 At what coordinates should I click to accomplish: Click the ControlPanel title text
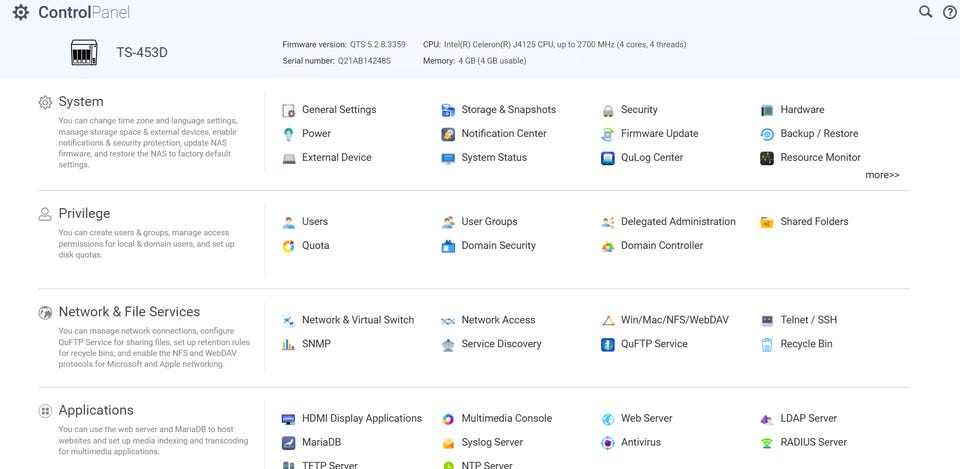(84, 12)
